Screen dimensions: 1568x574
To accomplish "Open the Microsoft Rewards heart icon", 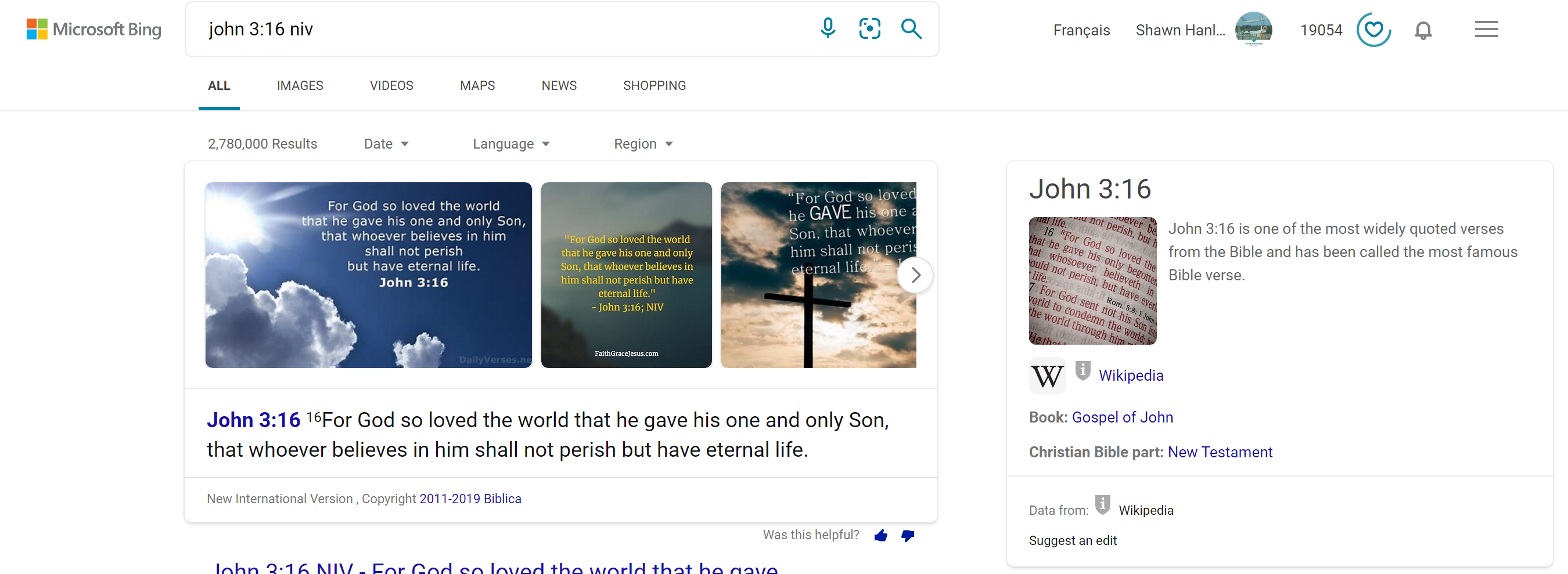I will (x=1373, y=29).
